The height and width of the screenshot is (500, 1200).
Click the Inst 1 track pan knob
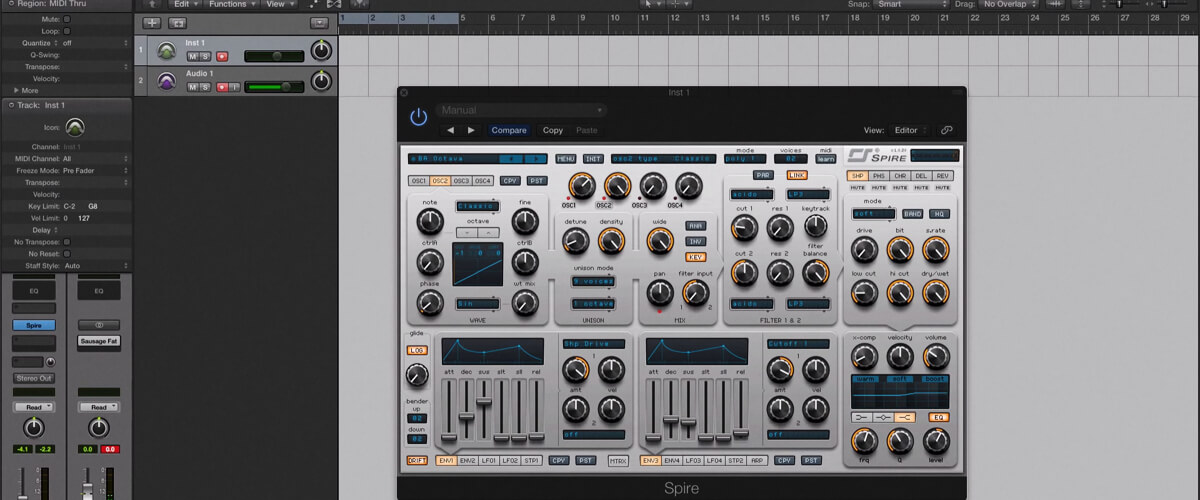tap(321, 51)
